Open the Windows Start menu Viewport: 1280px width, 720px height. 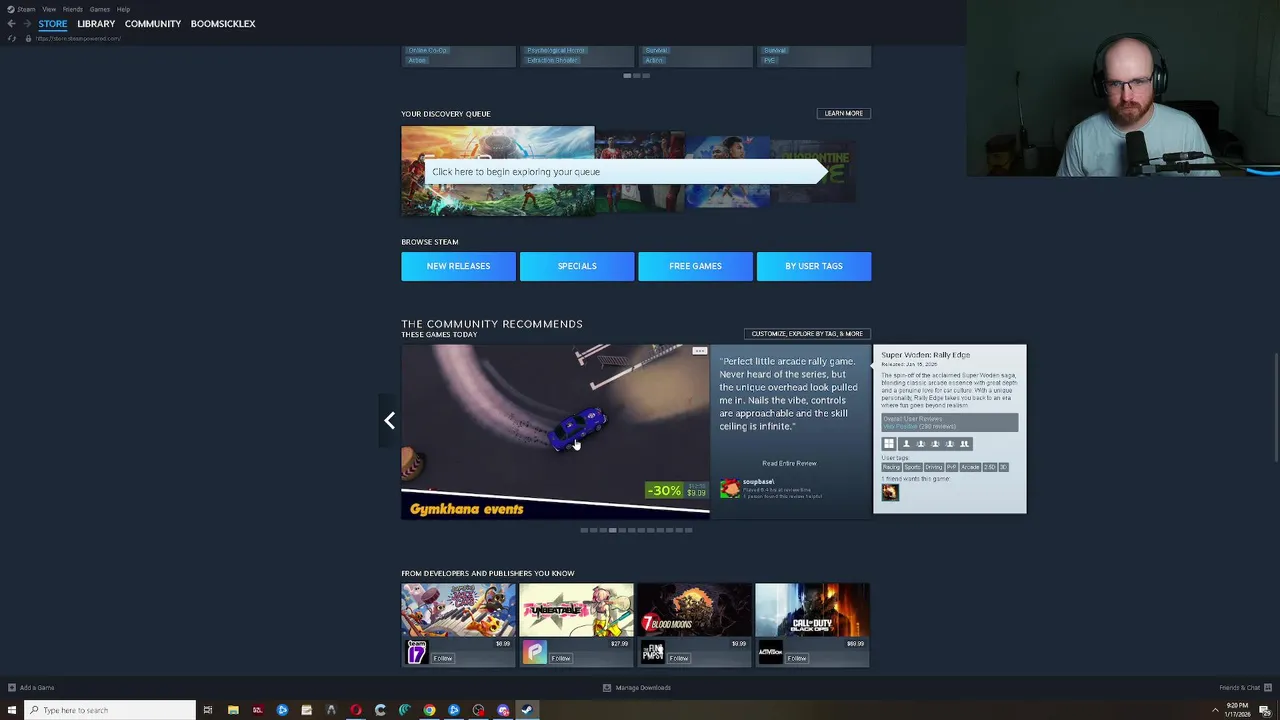(x=12, y=710)
